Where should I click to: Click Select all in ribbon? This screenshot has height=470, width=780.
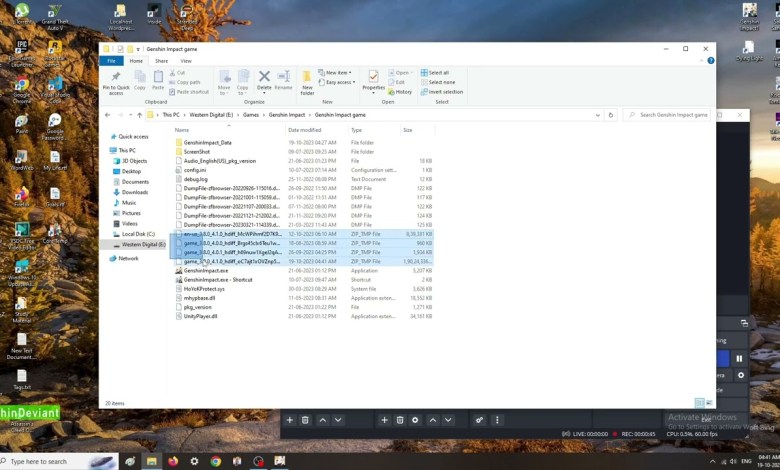[435, 73]
